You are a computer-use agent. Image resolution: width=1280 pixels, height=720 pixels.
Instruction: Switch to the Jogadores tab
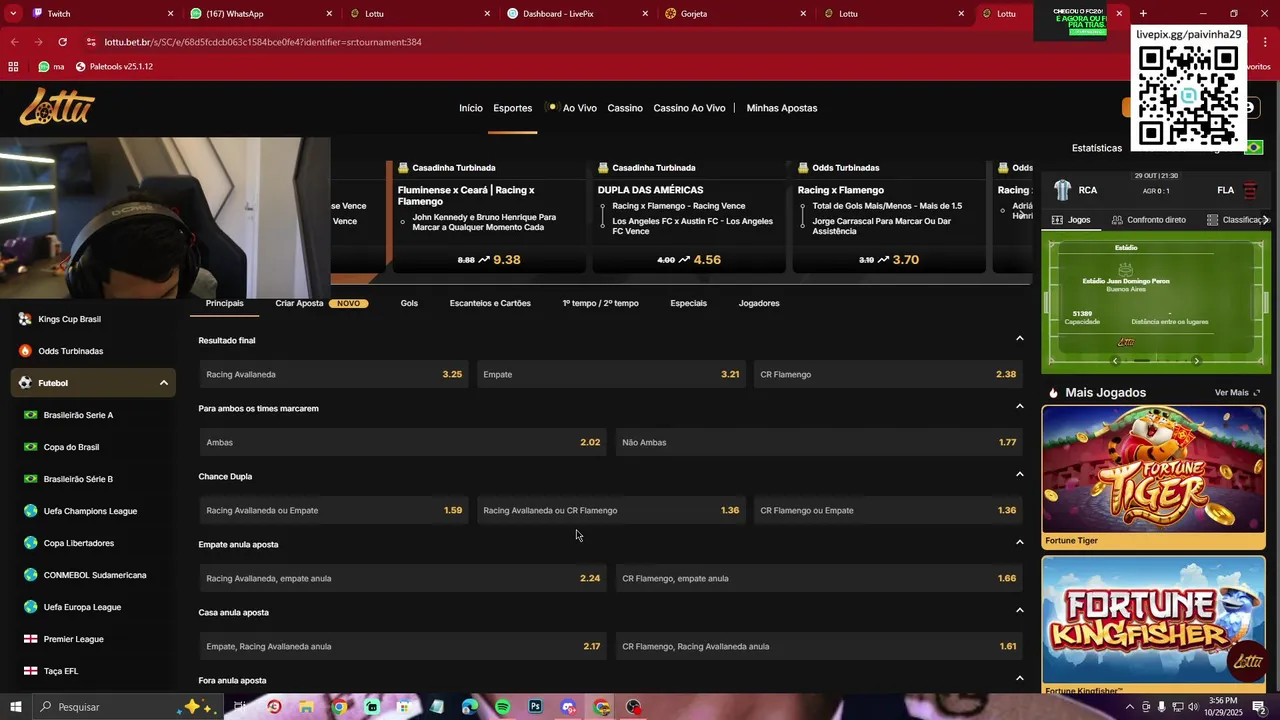click(x=759, y=303)
